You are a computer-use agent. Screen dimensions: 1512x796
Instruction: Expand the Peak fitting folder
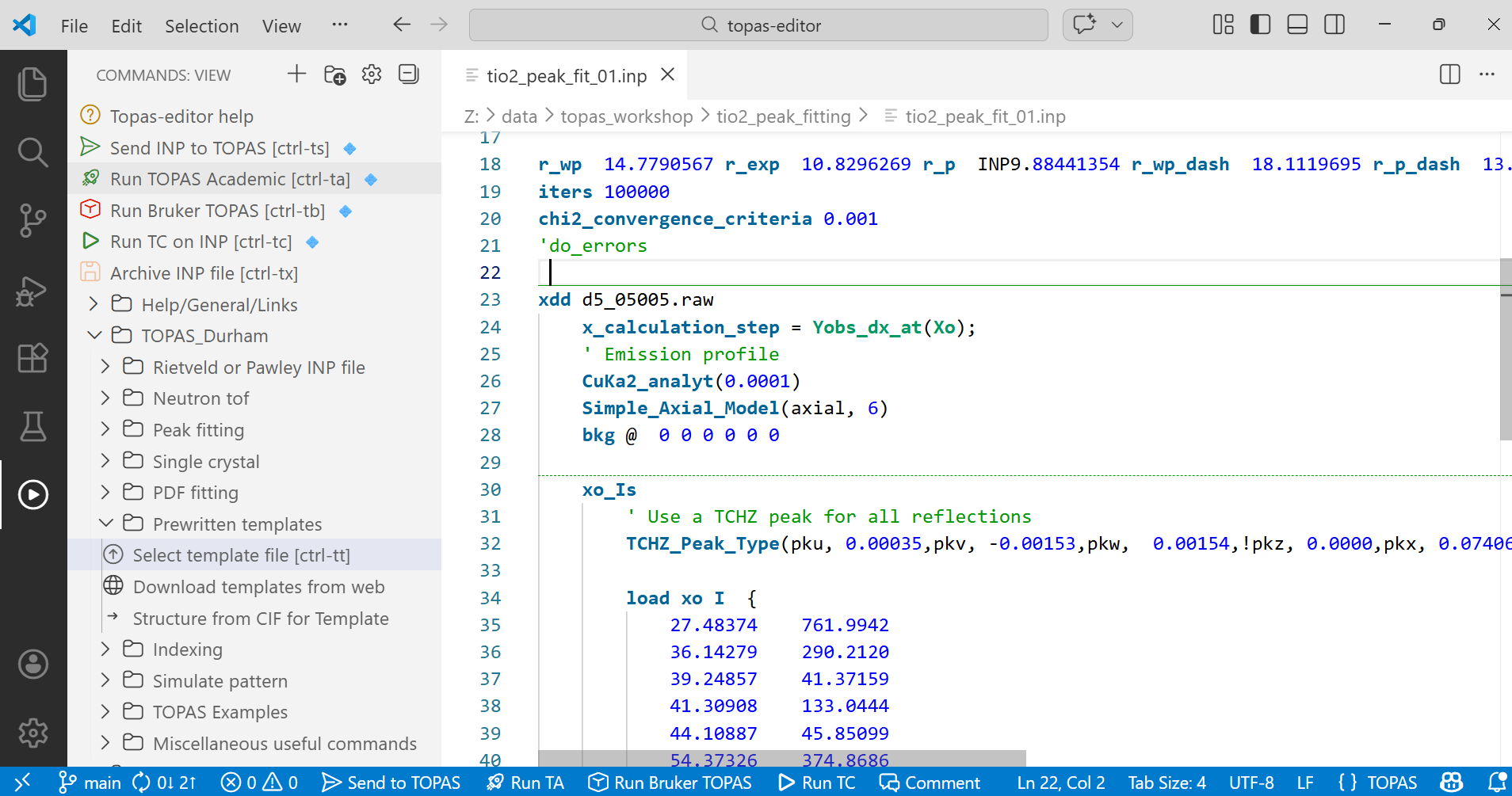tap(198, 430)
